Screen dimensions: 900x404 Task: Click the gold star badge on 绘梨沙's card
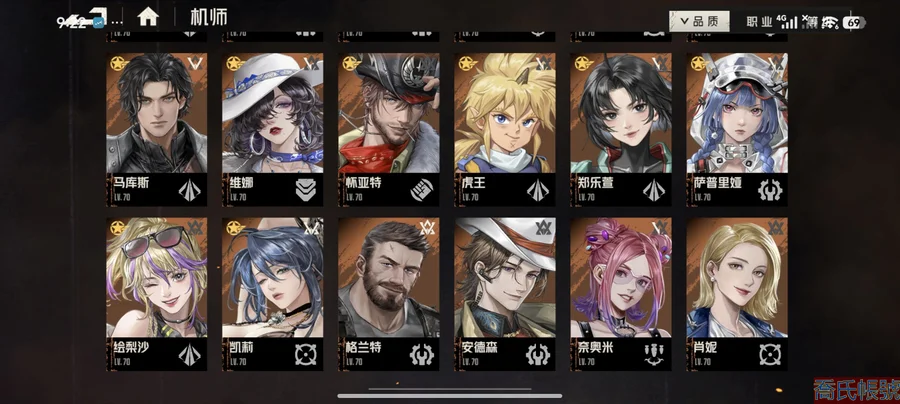pyautogui.click(x=119, y=228)
